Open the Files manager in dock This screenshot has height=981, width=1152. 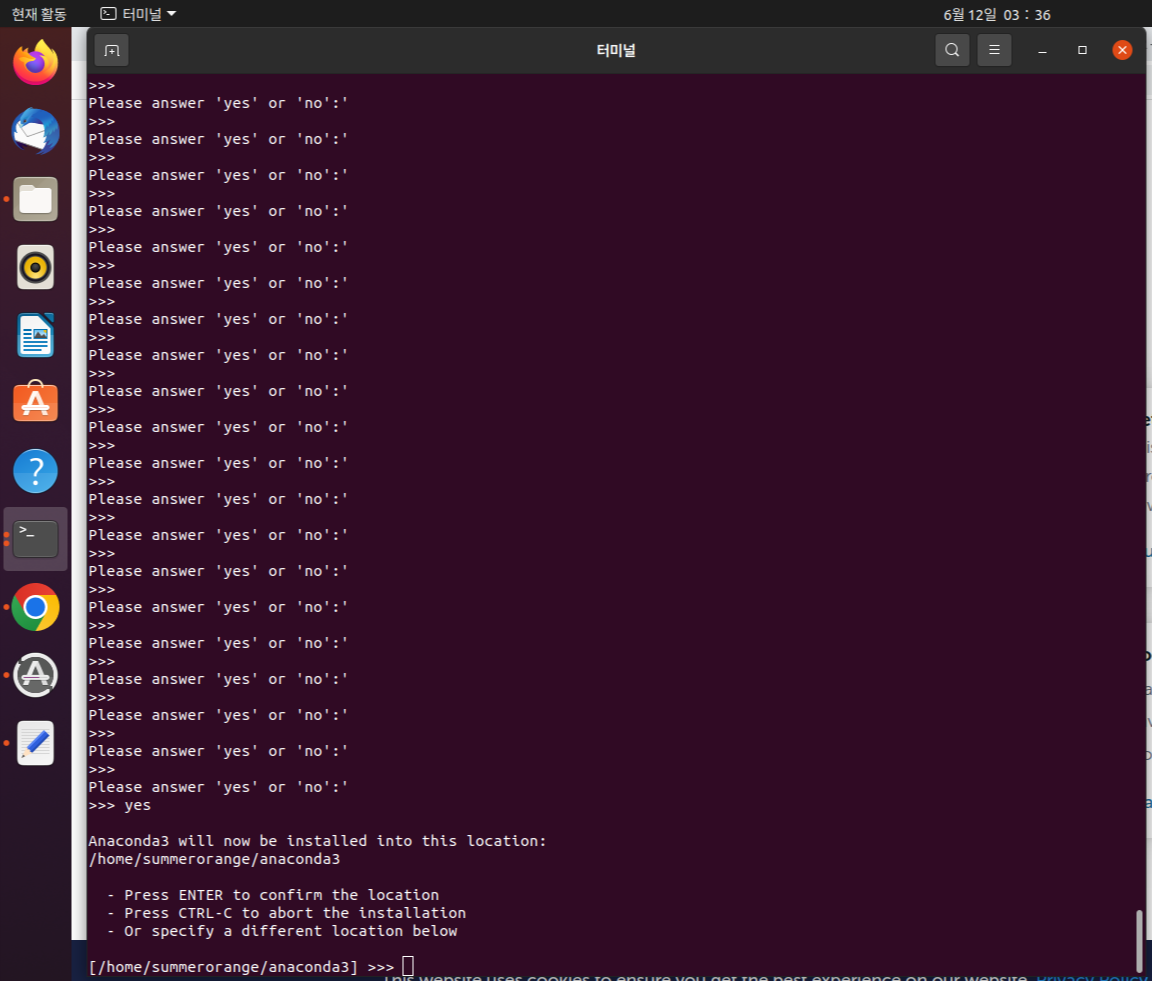click(x=35, y=199)
